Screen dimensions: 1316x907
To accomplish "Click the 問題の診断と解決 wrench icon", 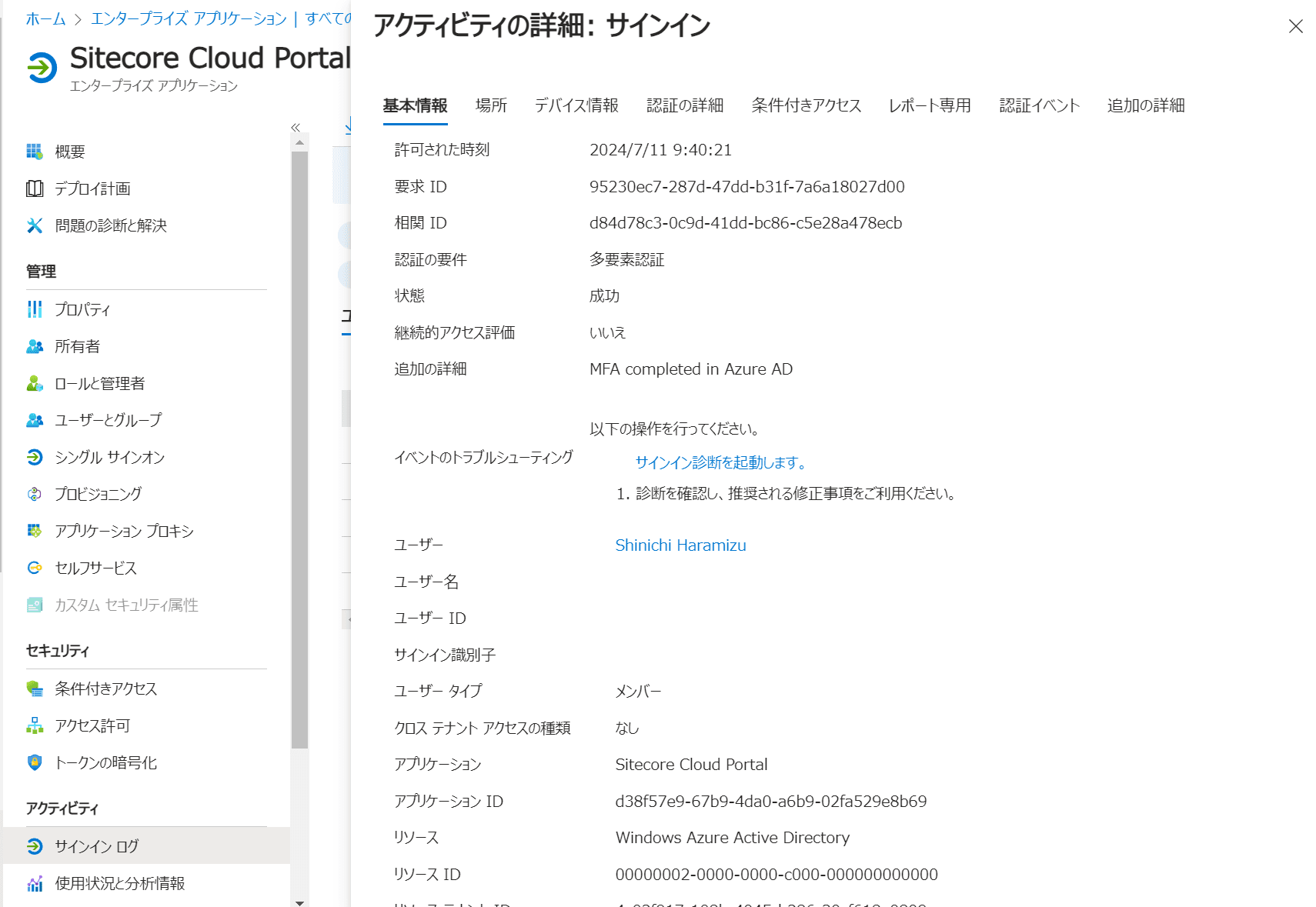I will click(x=35, y=225).
